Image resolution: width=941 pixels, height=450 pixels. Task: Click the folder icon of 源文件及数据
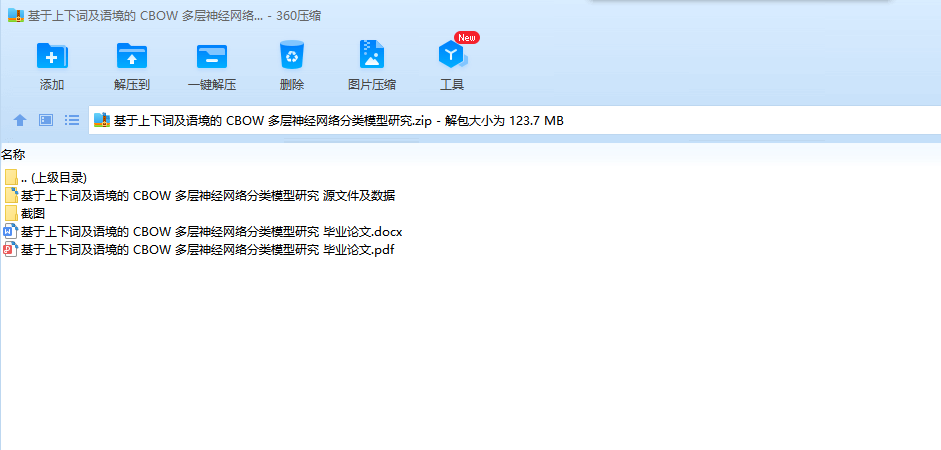11,196
